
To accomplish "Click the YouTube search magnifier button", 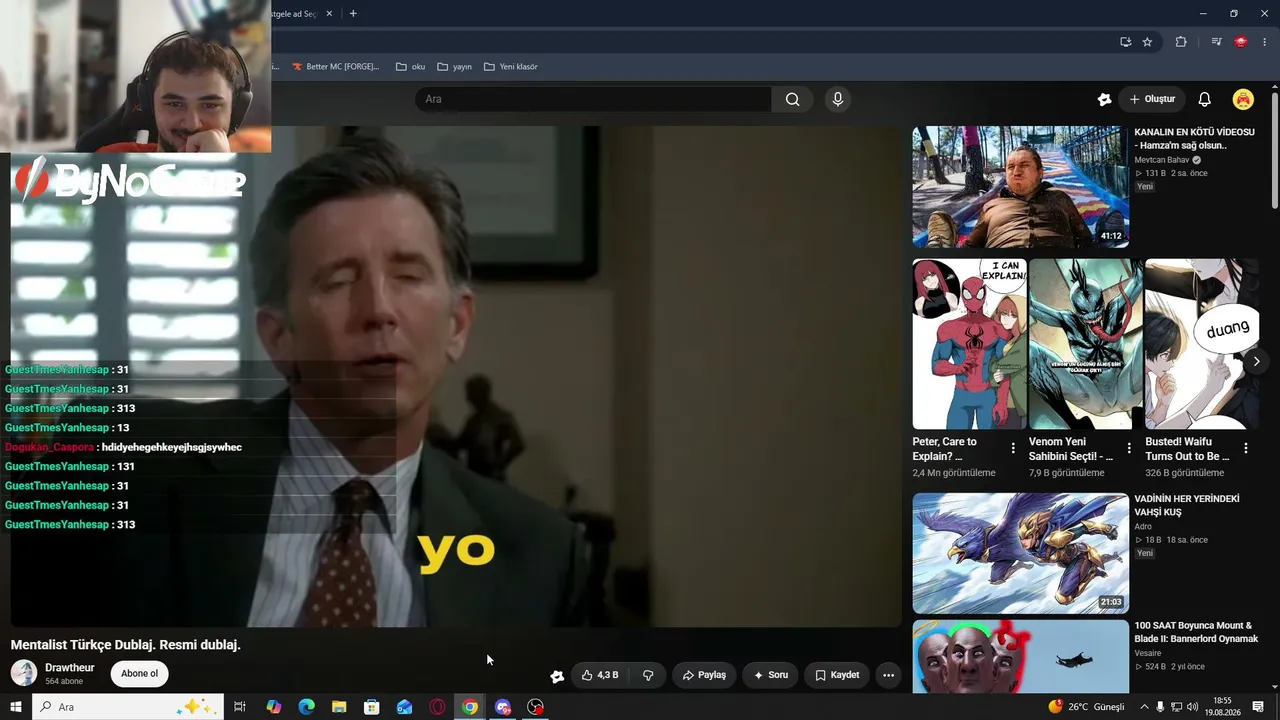I will pos(792,99).
